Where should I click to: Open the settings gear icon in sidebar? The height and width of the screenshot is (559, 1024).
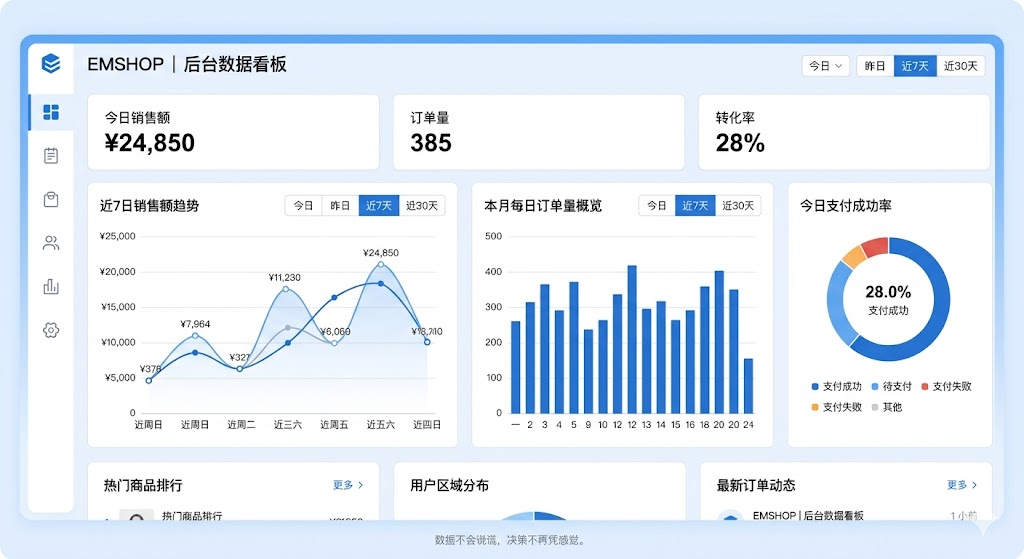[51, 330]
